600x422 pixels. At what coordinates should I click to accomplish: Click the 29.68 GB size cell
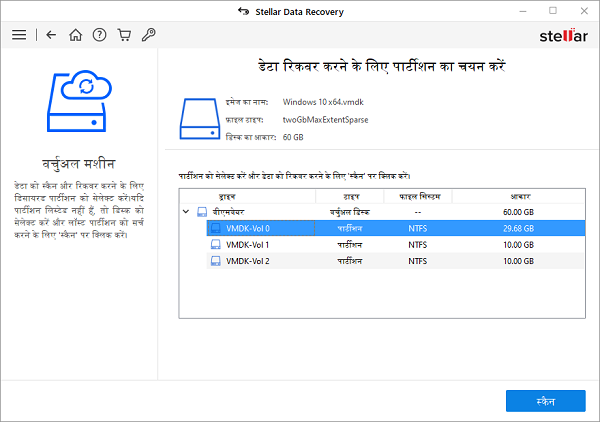click(x=518, y=228)
